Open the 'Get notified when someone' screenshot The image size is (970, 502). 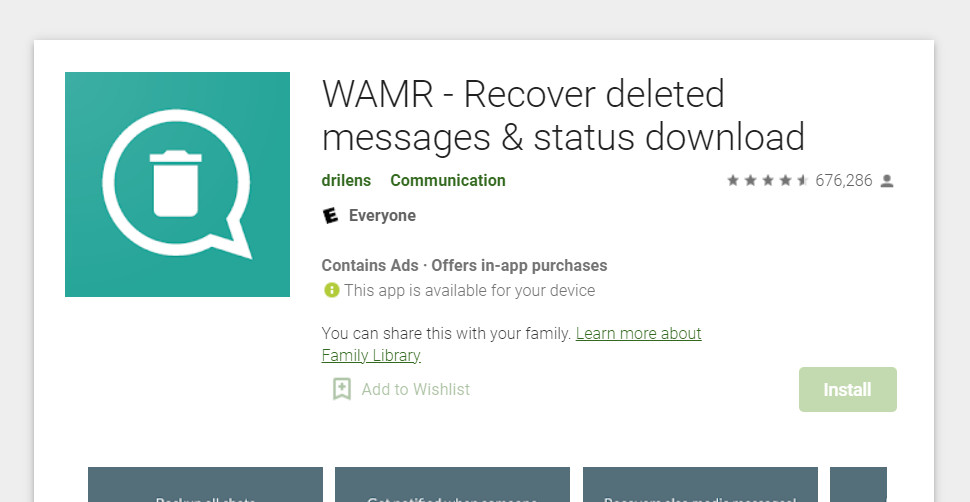452,485
